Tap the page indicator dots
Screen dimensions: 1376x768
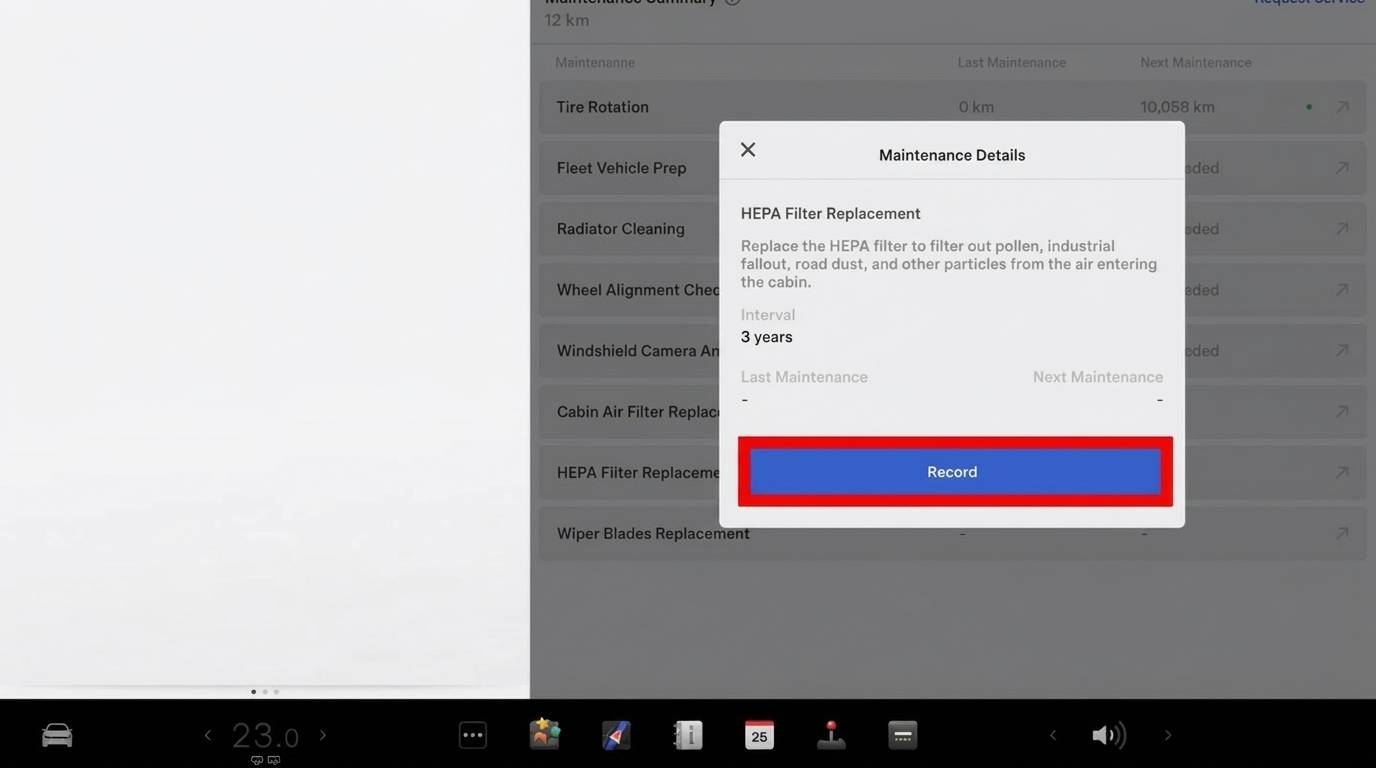click(265, 691)
